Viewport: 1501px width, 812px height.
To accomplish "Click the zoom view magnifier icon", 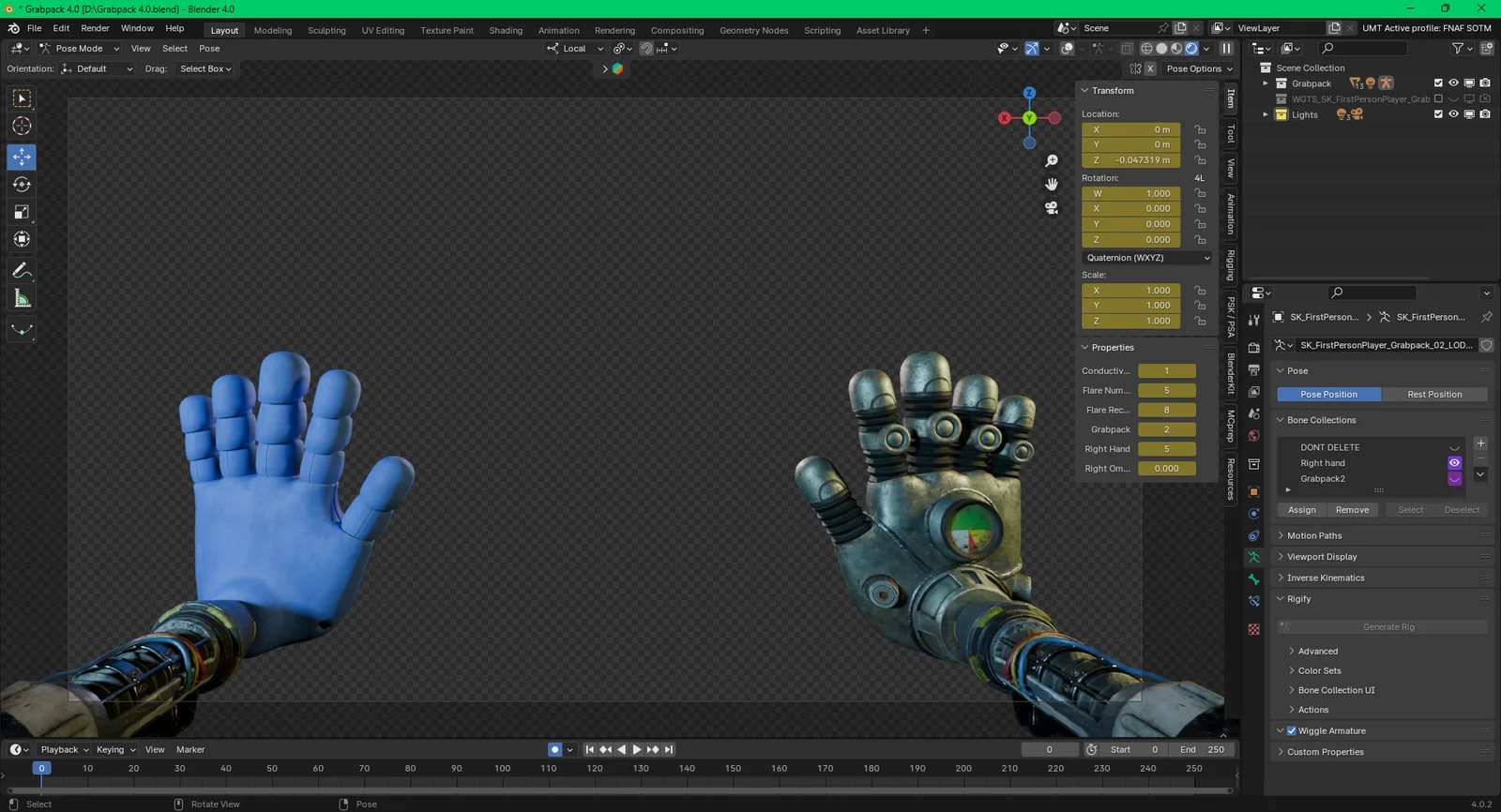I will click(1052, 161).
